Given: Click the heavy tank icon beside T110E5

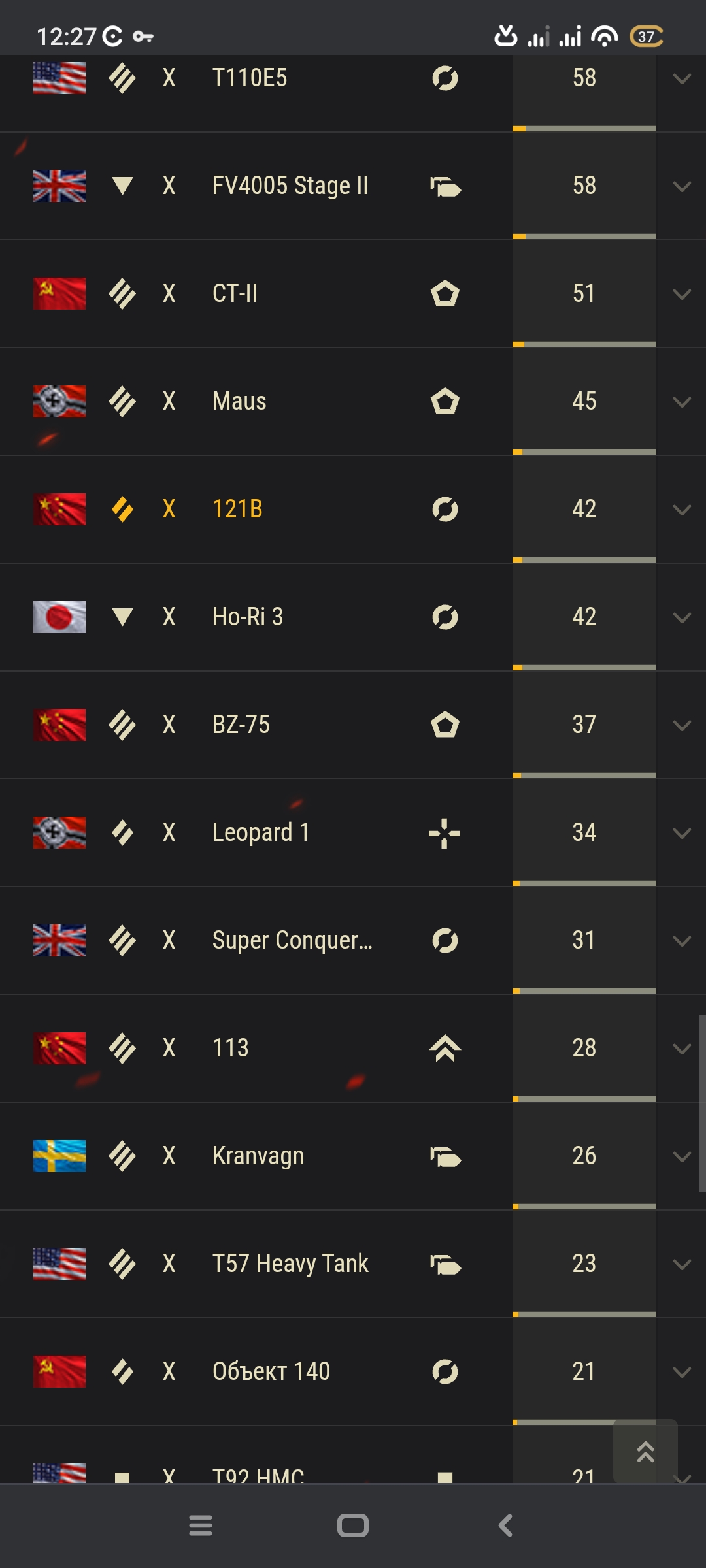Looking at the screenshot, I should click(x=122, y=78).
